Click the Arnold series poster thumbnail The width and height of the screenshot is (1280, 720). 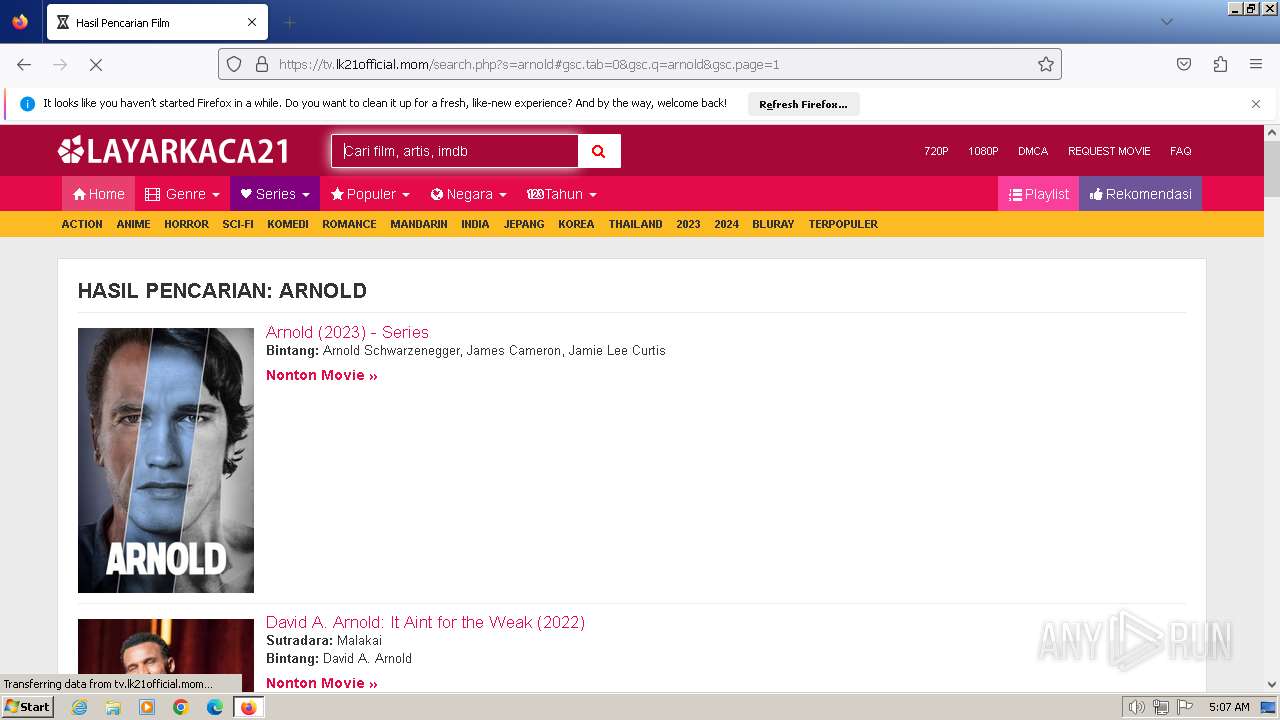click(x=166, y=460)
